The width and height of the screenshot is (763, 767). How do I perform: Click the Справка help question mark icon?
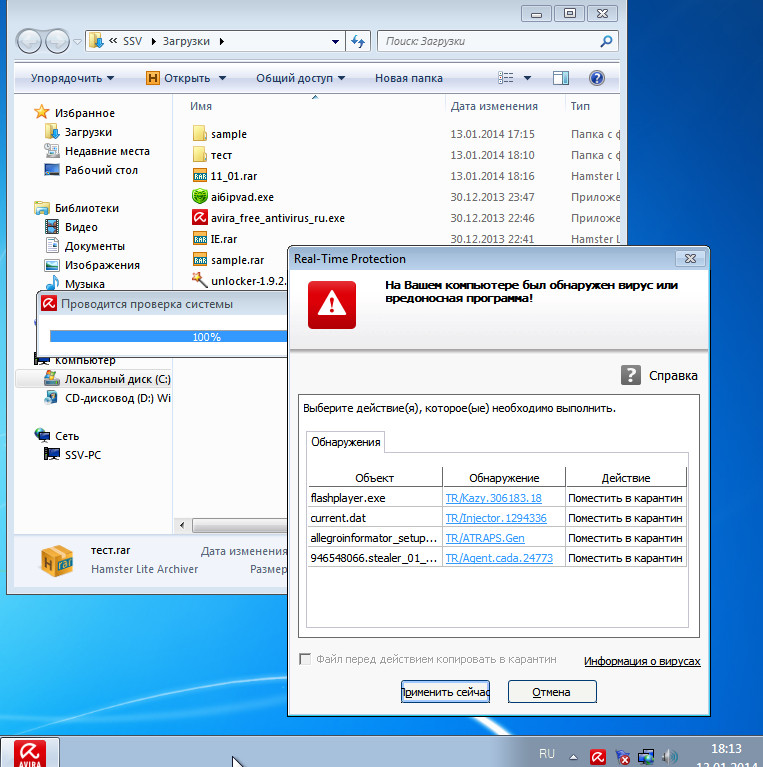pyautogui.click(x=630, y=375)
